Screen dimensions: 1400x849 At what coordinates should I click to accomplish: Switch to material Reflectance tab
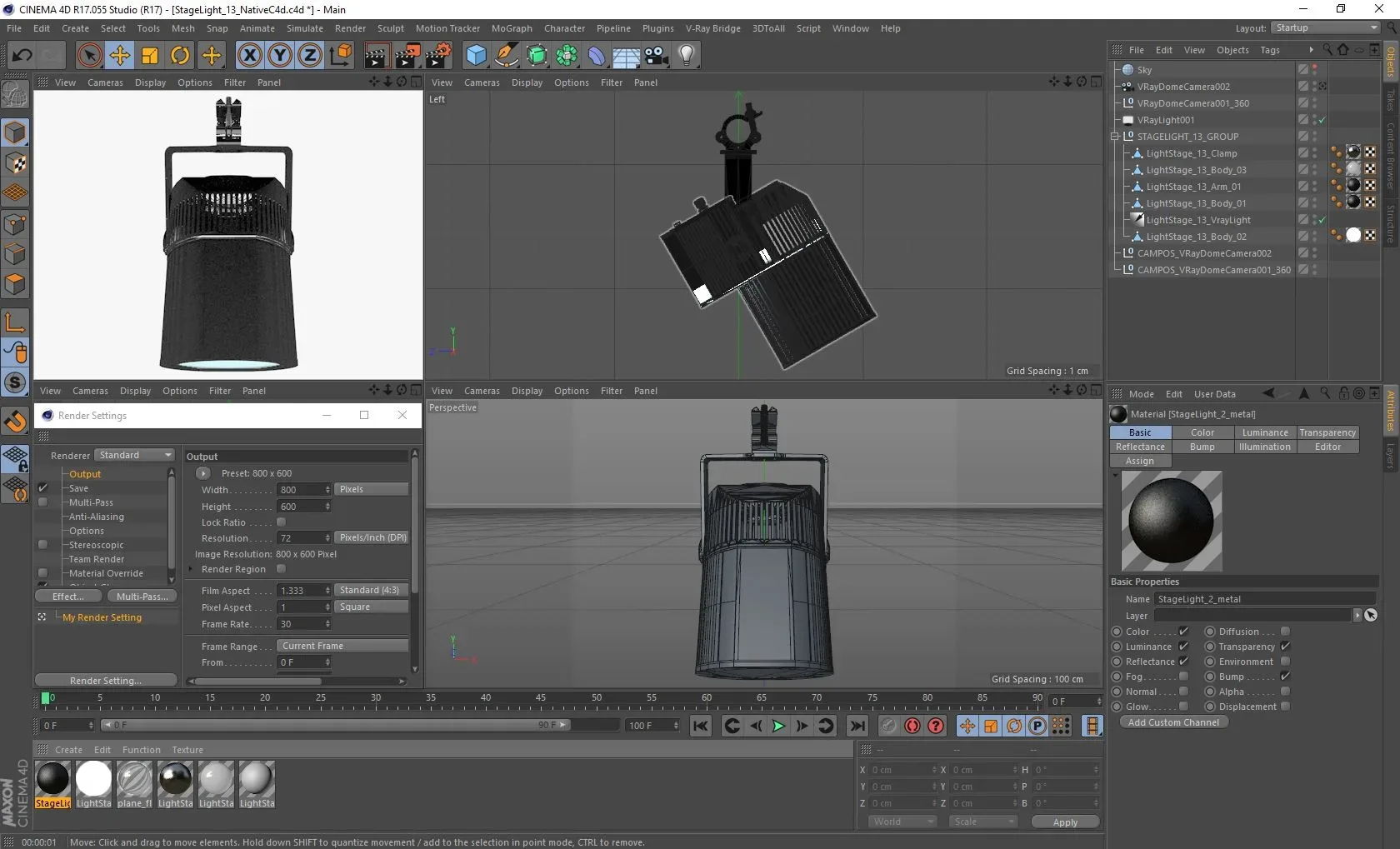(x=1141, y=447)
